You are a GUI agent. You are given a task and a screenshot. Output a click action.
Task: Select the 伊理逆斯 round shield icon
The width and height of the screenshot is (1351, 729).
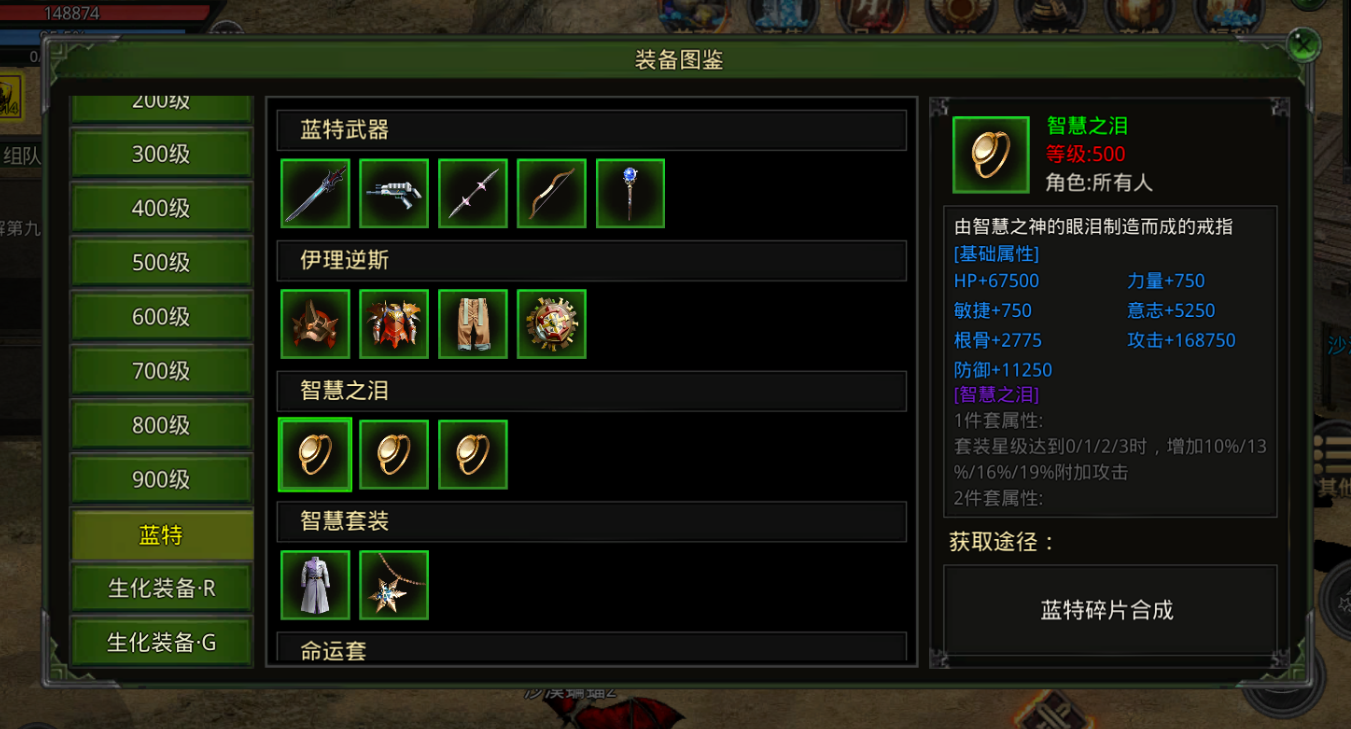coord(552,324)
